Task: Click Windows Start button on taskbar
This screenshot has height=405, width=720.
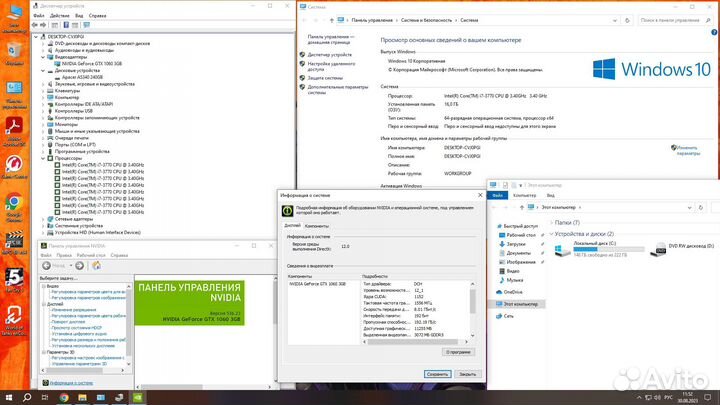Action: [x=8, y=398]
